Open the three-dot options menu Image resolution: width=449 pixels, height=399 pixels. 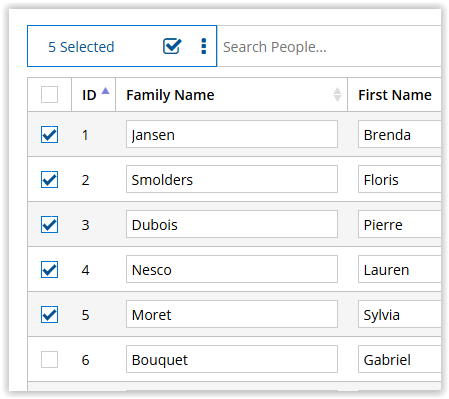[204, 46]
